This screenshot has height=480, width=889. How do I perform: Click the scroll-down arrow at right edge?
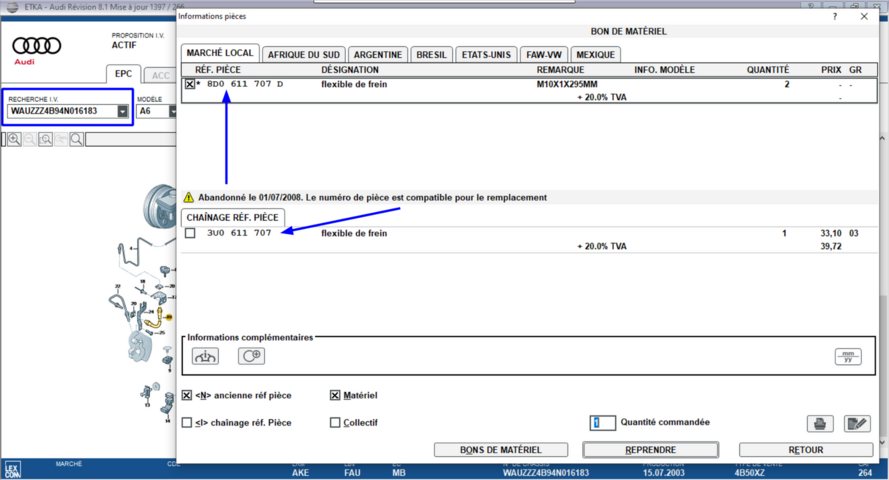[x=882, y=443]
